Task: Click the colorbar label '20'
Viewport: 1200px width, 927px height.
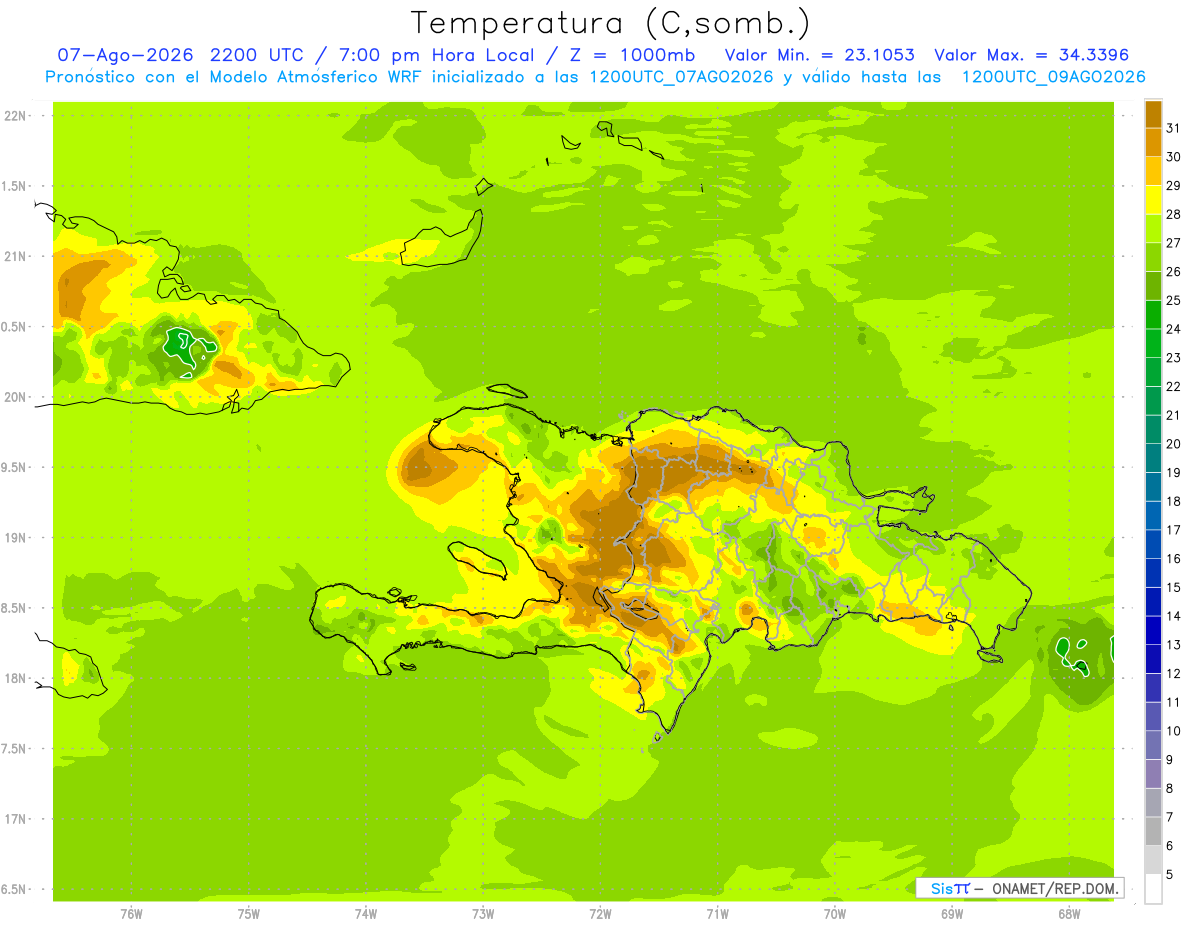Action: click(x=1174, y=444)
